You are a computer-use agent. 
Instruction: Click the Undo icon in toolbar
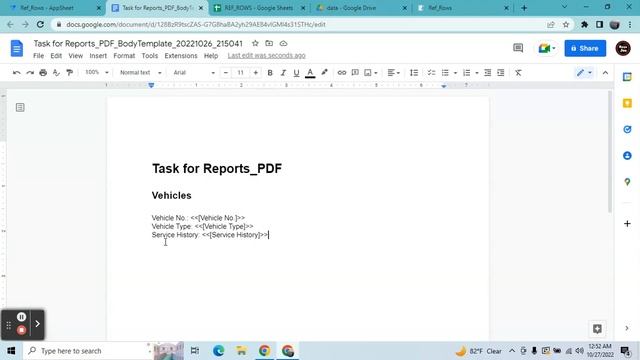pyautogui.click(x=17, y=73)
